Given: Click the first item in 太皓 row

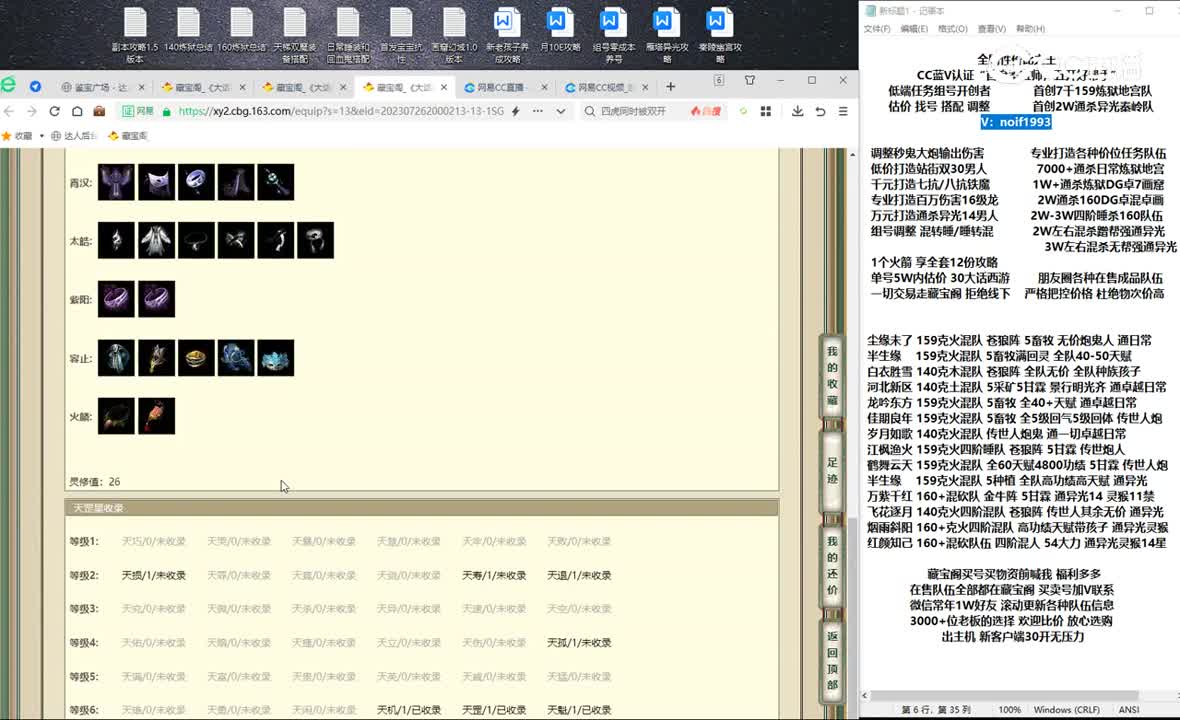Looking at the screenshot, I should (117, 241).
